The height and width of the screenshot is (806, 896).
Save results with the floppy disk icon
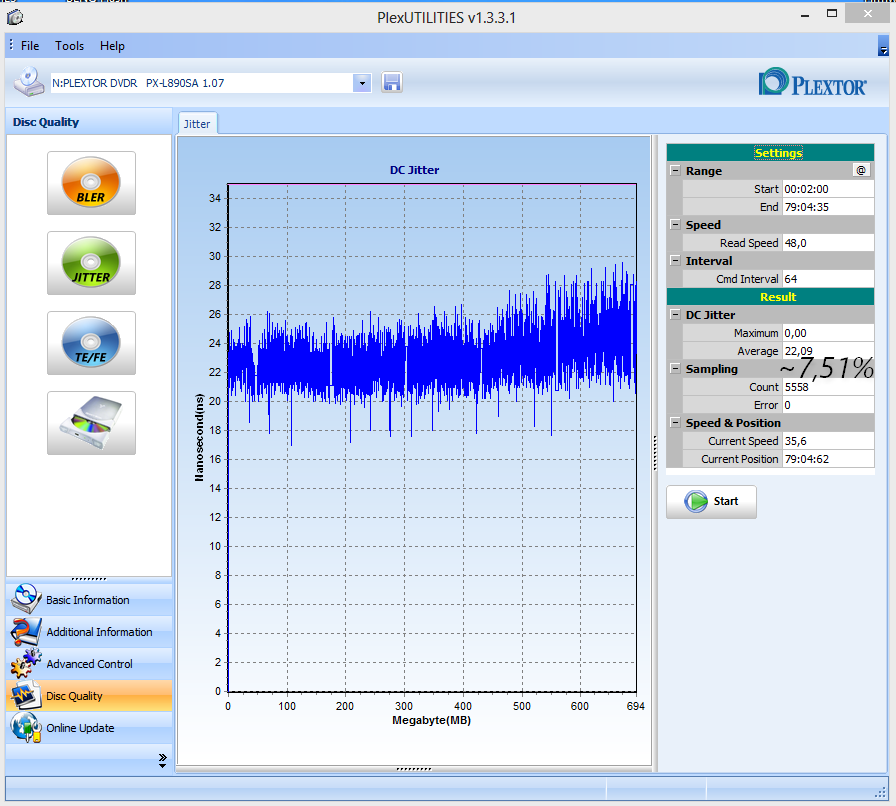(x=391, y=83)
